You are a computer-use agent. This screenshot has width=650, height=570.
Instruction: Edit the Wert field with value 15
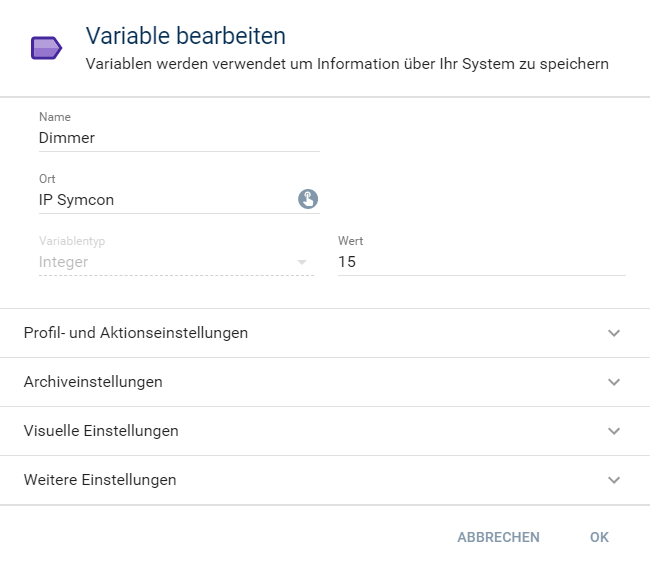click(482, 262)
